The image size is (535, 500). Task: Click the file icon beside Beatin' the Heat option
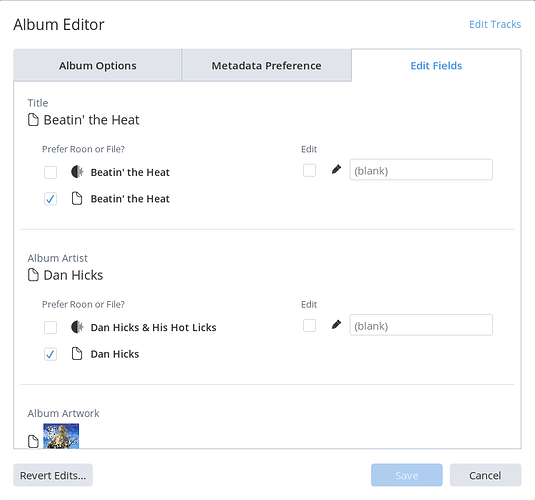[x=77, y=198]
